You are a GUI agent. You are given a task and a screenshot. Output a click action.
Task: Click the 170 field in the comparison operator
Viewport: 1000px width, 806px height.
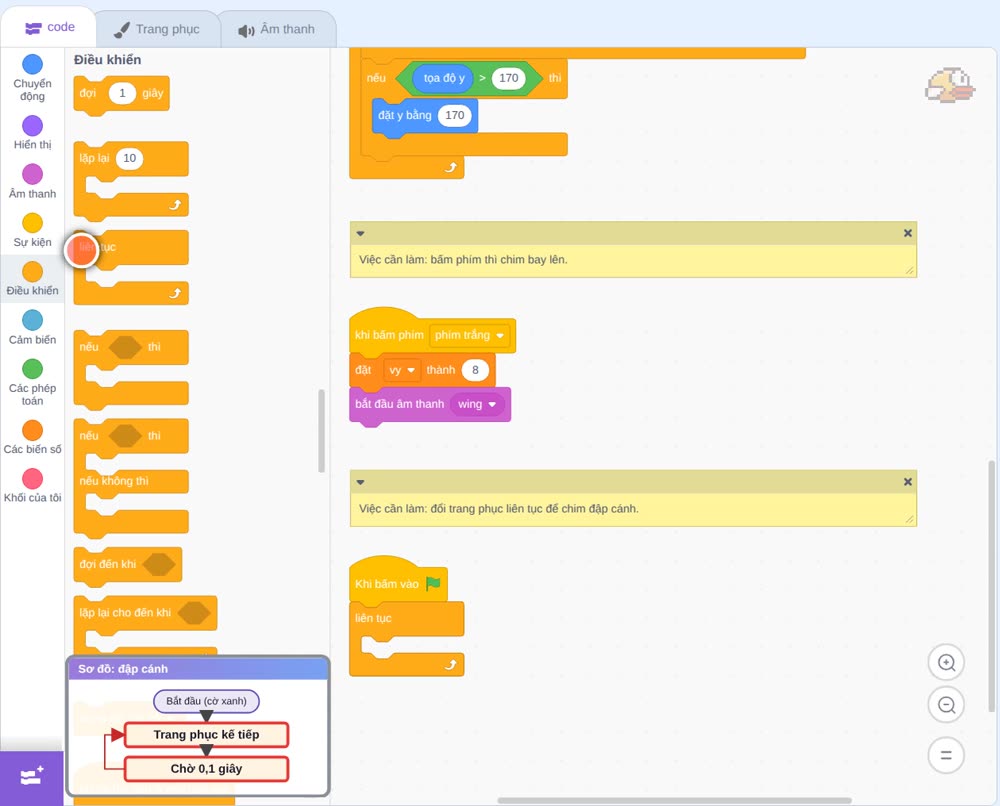(x=508, y=78)
